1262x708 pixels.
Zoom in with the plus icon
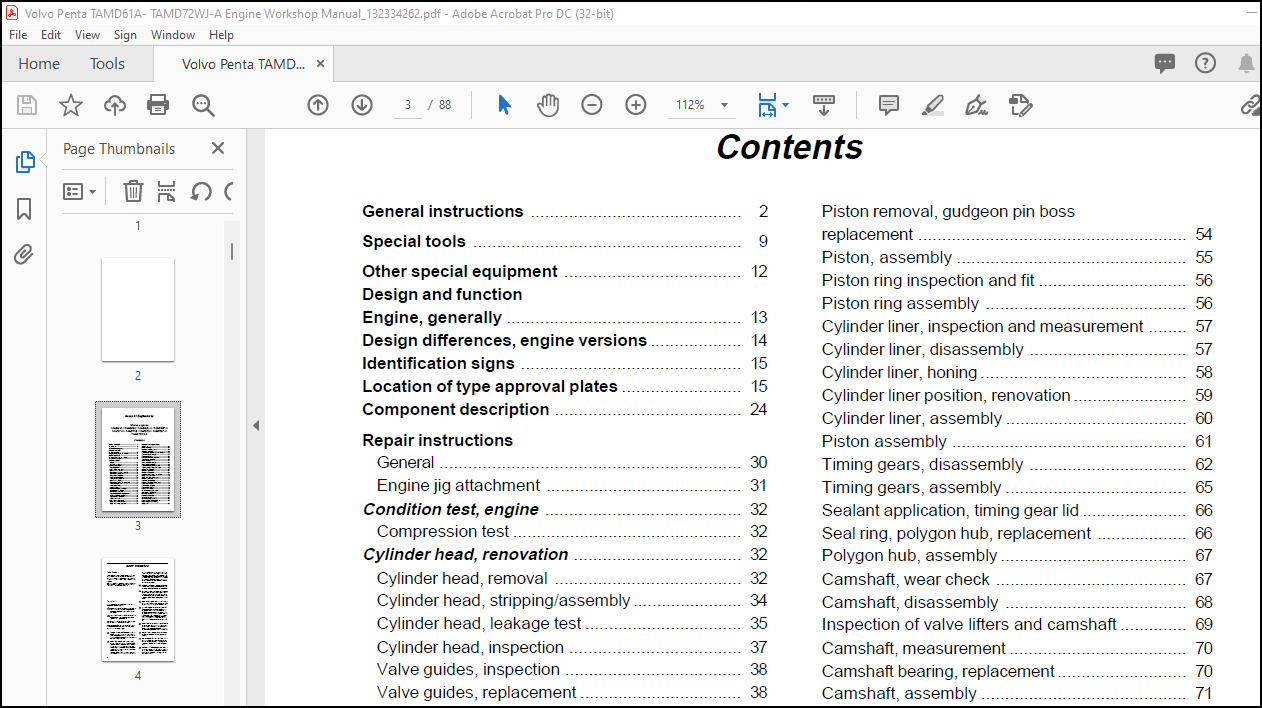636,105
